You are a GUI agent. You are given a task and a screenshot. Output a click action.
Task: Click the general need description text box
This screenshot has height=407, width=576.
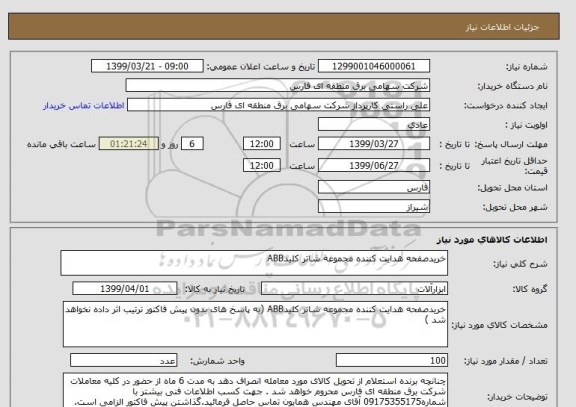(254, 263)
